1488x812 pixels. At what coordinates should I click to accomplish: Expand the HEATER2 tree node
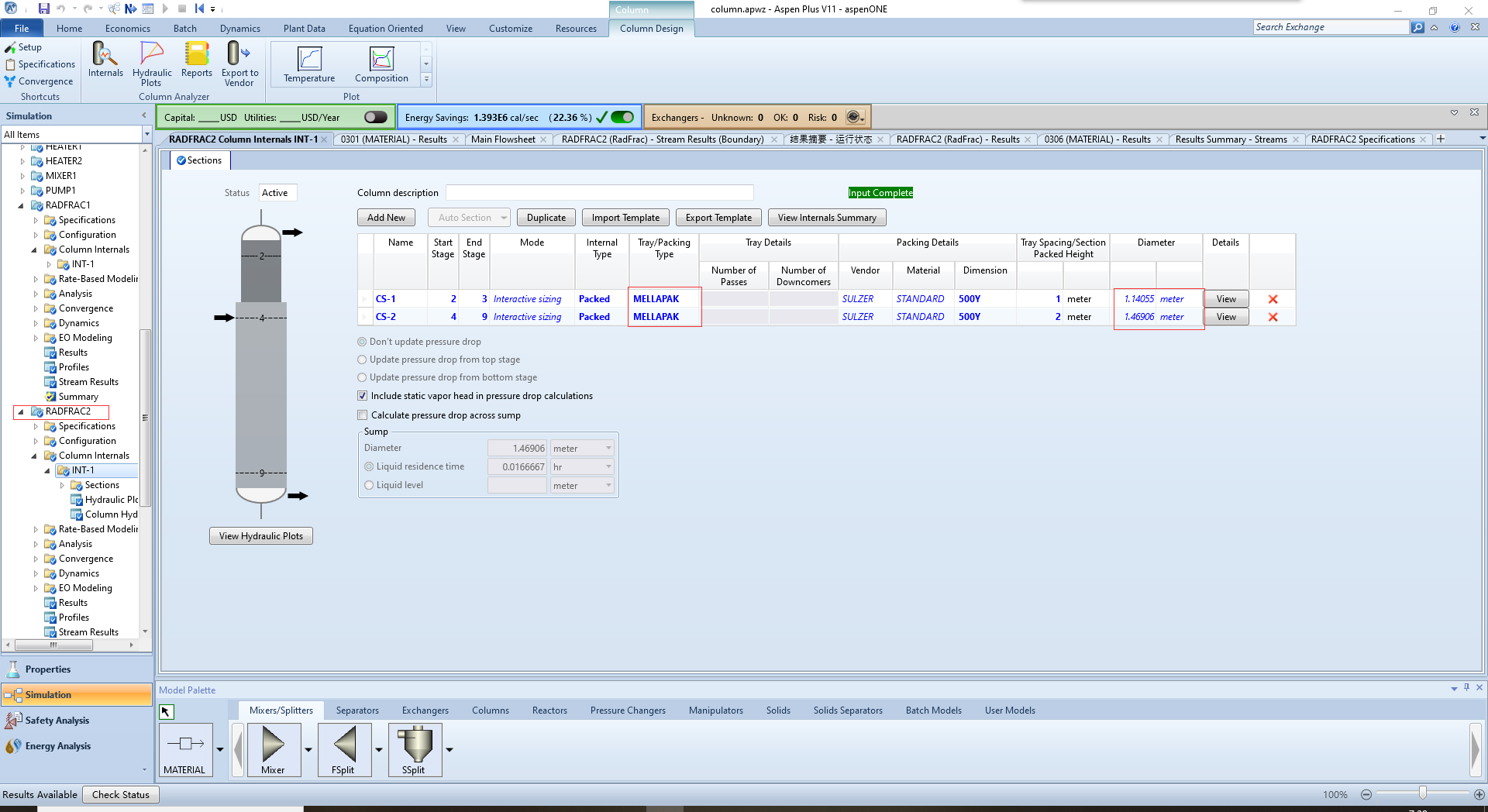[22, 161]
